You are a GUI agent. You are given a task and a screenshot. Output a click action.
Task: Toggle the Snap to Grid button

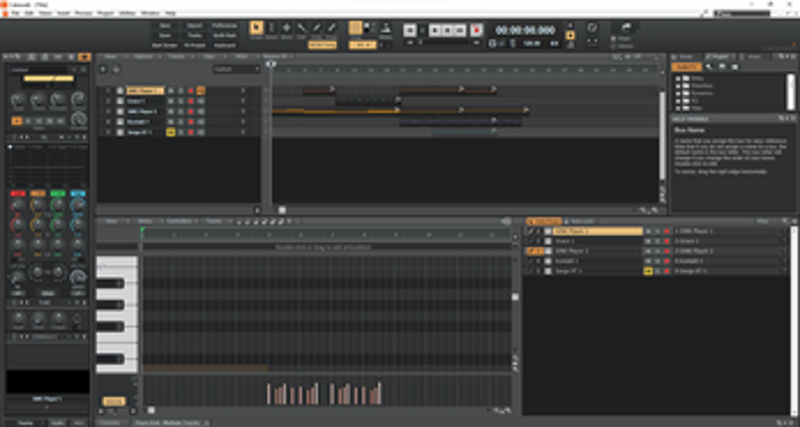[355, 28]
